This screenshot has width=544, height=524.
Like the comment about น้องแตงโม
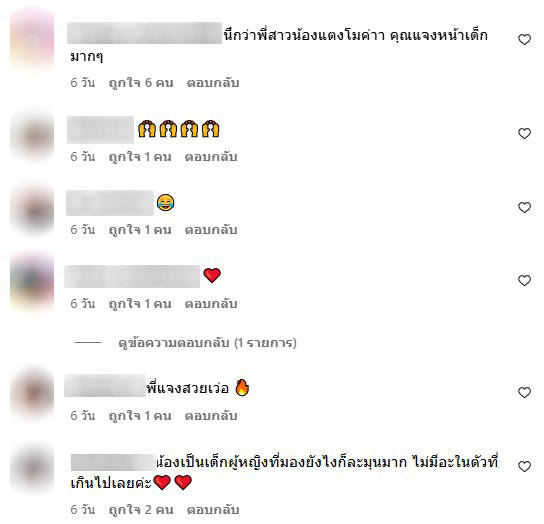(524, 39)
